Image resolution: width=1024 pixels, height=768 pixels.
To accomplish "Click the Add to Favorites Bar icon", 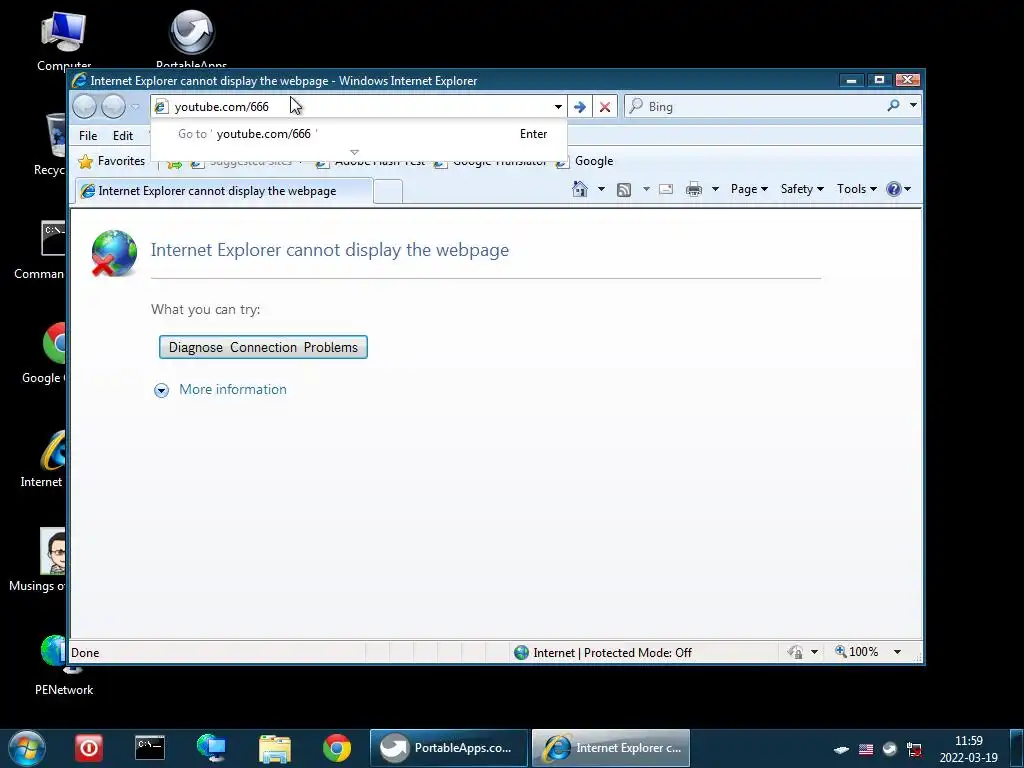I will 174,163.
